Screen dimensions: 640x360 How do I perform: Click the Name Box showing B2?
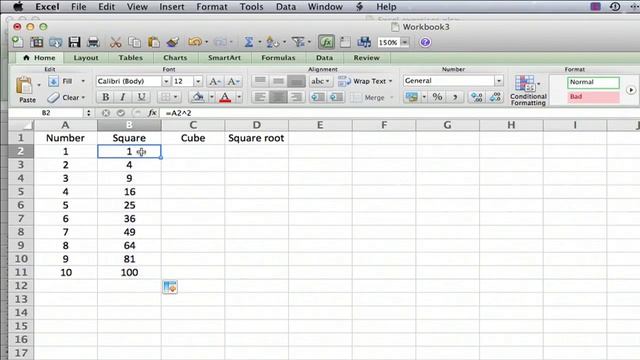point(46,113)
